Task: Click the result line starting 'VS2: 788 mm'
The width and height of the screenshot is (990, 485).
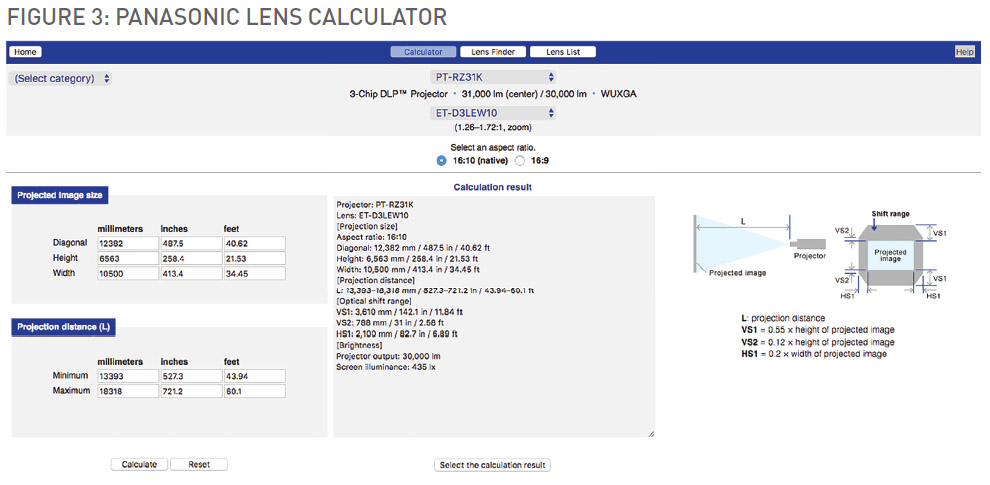Action: [388, 323]
